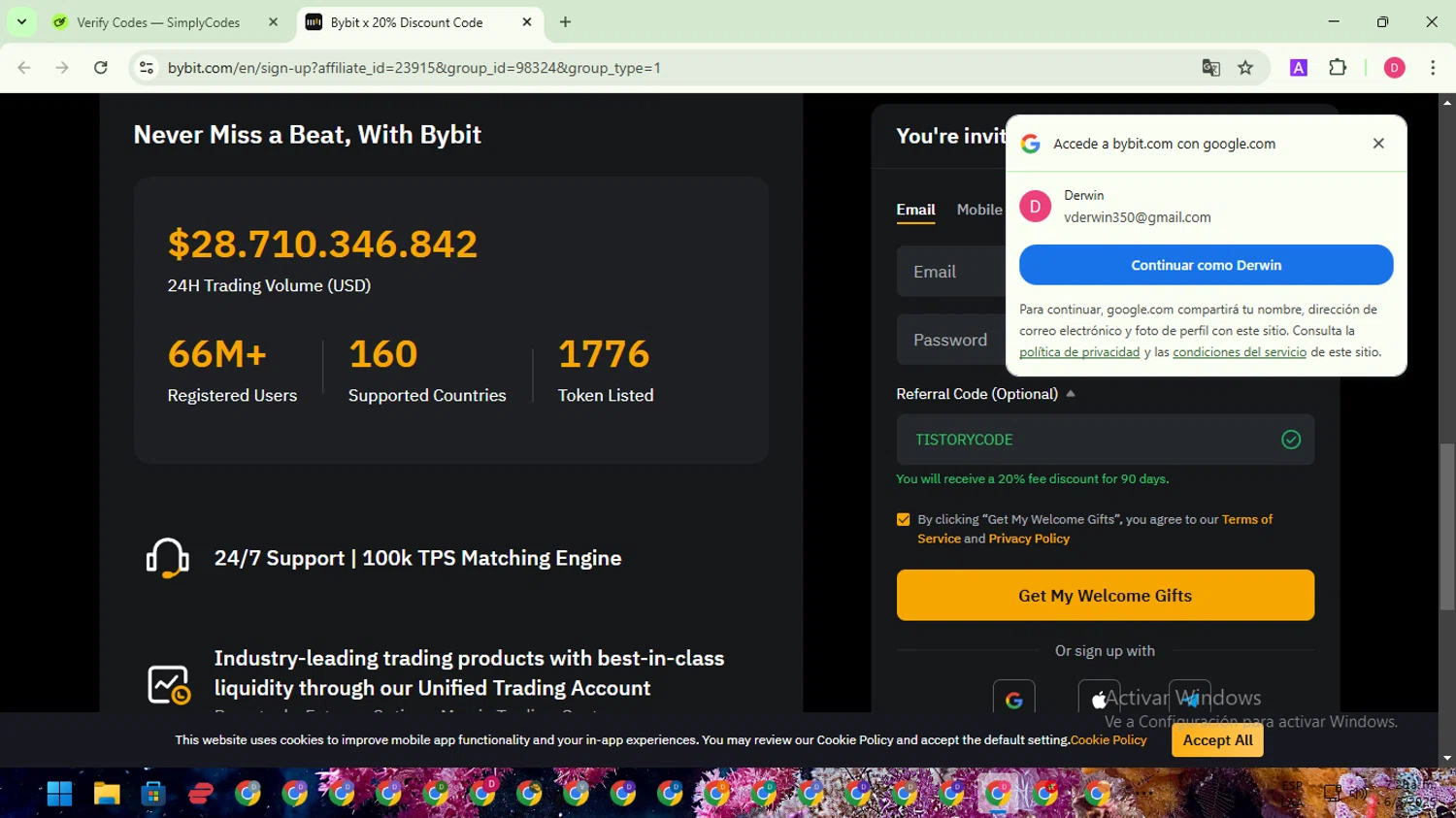
Task: Click the page vertical scrollbar thumb
Action: click(x=1447, y=527)
